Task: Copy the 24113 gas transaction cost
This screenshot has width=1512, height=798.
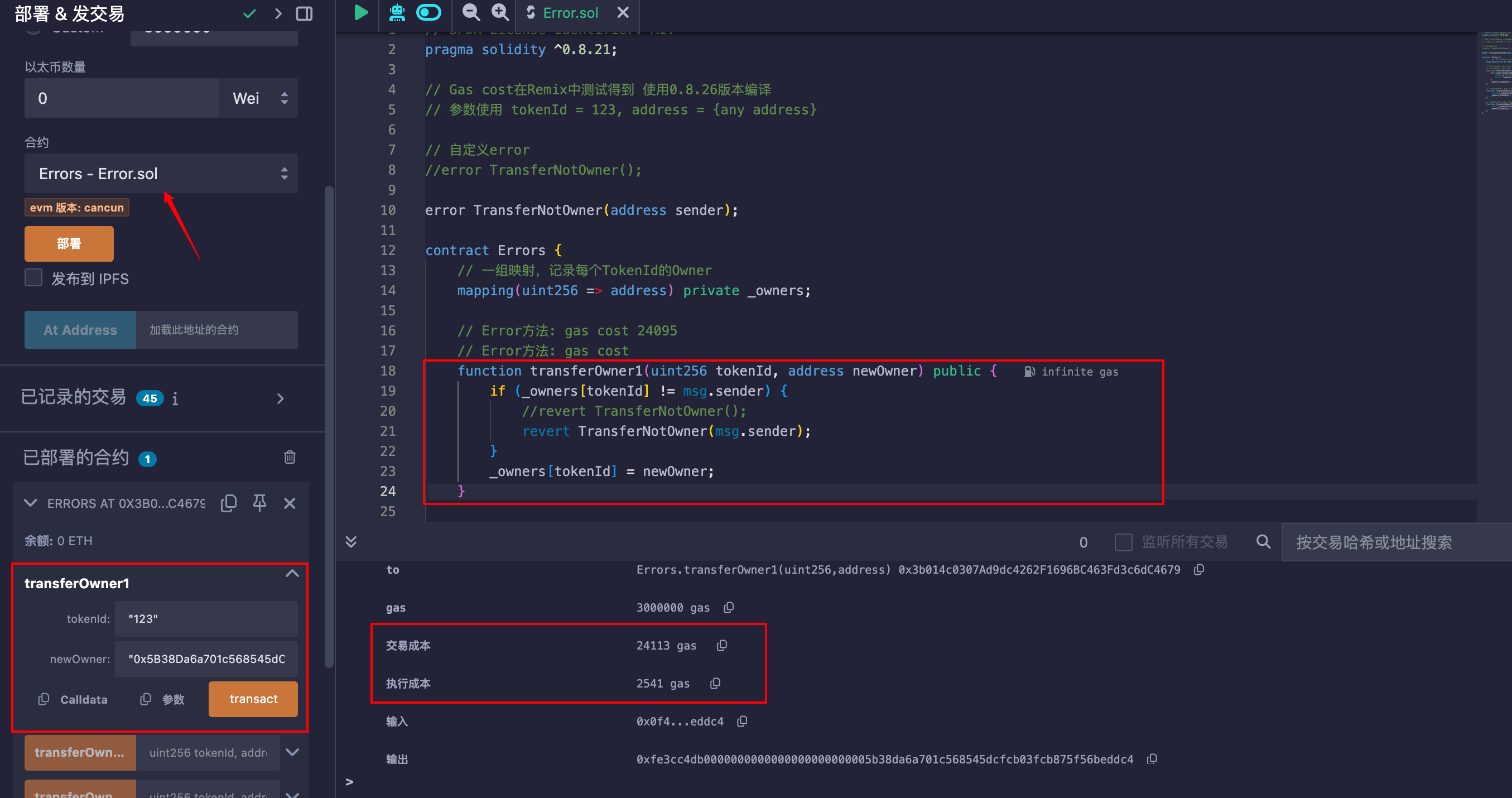Action: pyautogui.click(x=721, y=645)
